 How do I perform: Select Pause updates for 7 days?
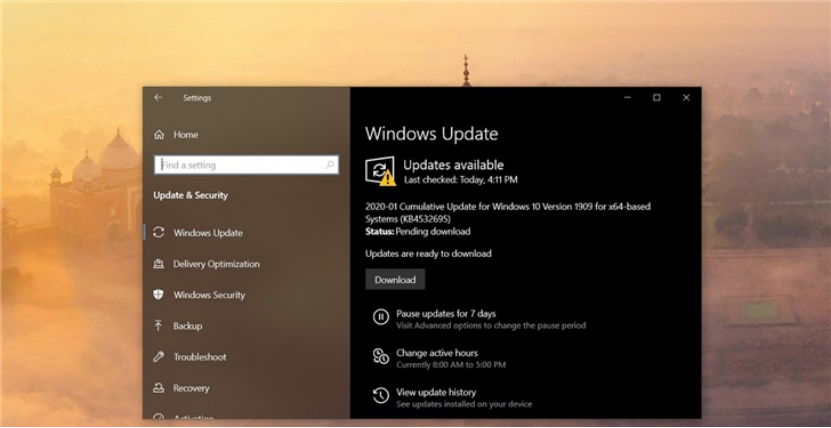point(446,314)
